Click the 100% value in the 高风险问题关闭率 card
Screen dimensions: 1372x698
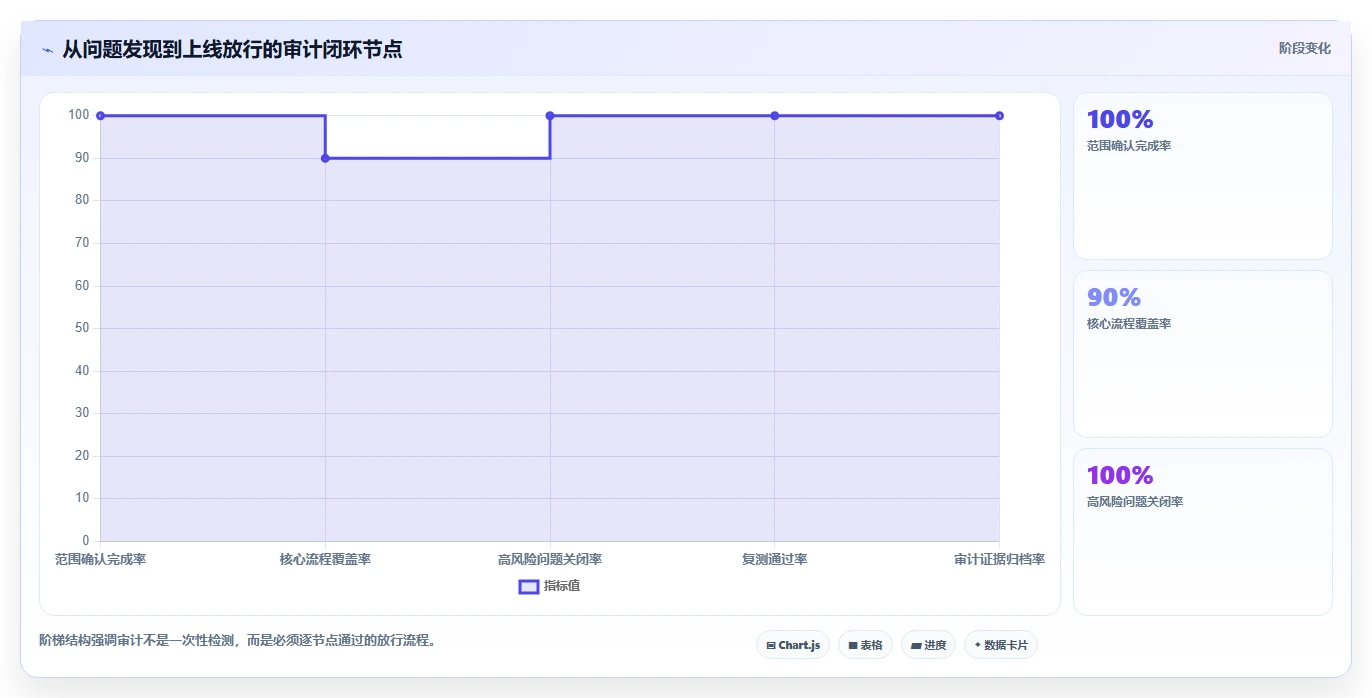pyautogui.click(x=1120, y=475)
